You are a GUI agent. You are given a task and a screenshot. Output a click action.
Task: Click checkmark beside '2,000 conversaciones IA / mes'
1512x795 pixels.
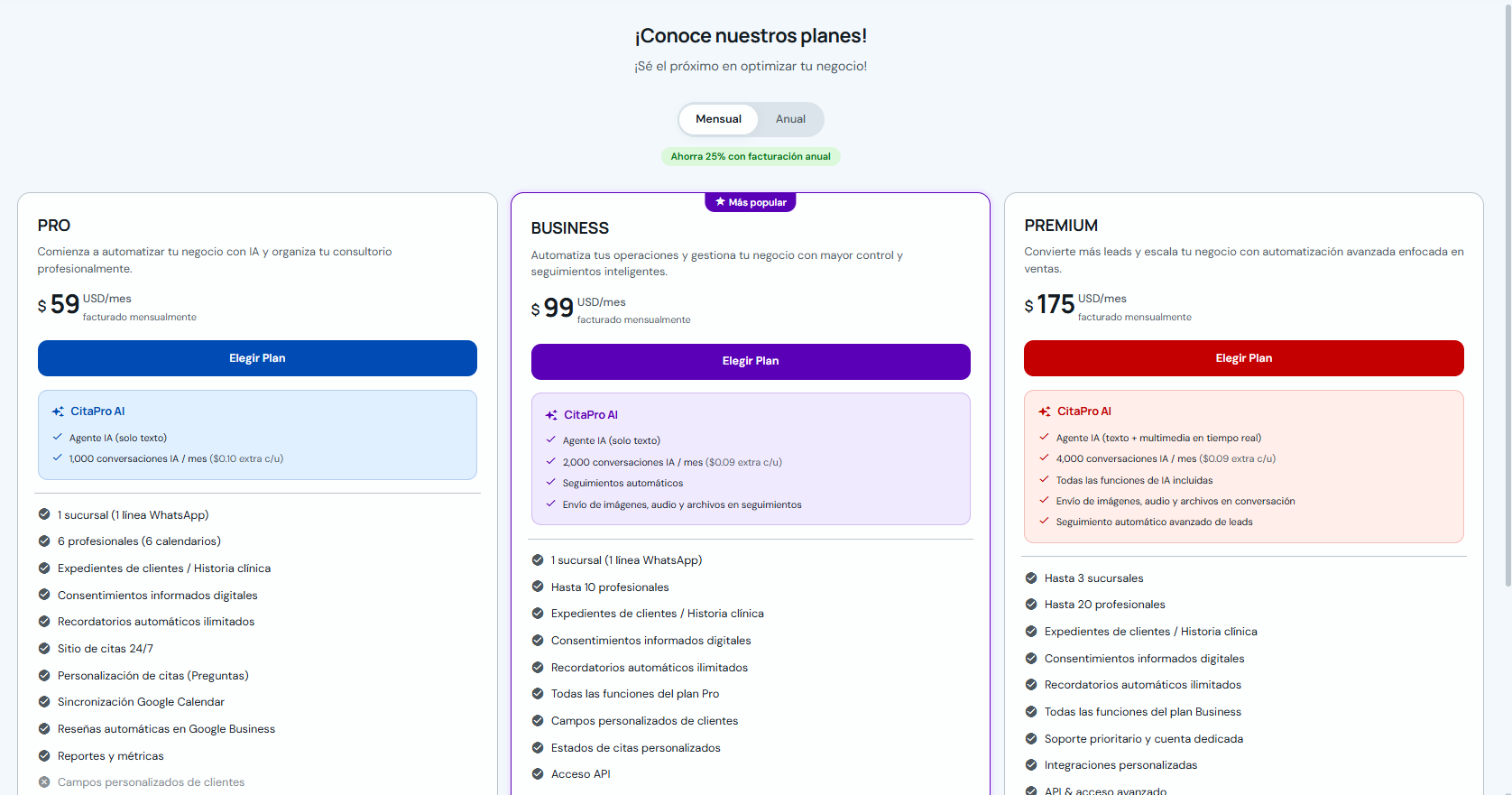click(x=551, y=461)
